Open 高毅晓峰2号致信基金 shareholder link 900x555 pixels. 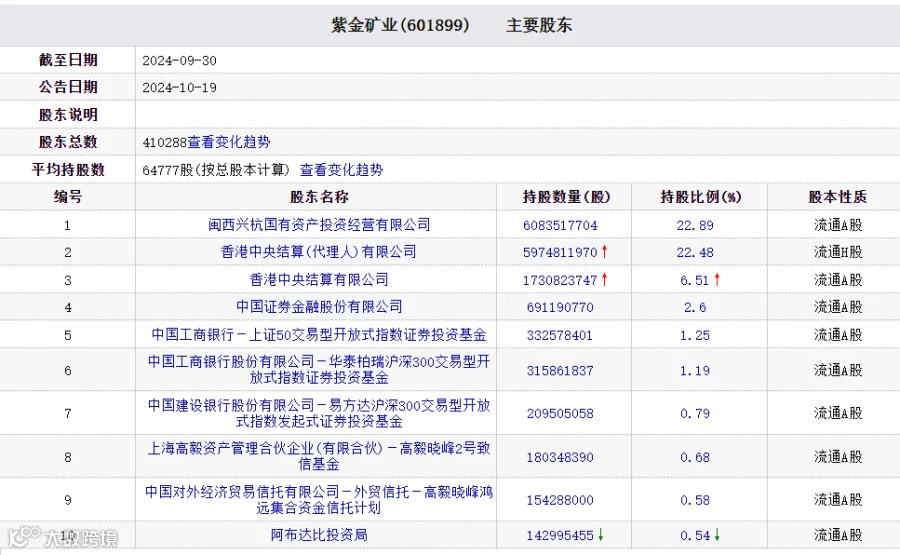click(x=319, y=456)
